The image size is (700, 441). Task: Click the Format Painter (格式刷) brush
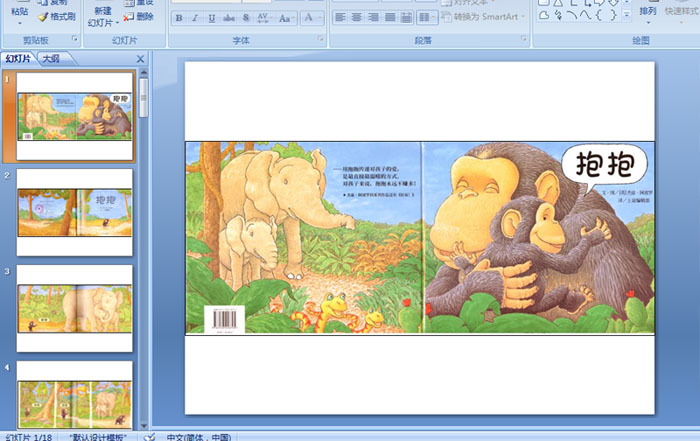tap(56, 17)
